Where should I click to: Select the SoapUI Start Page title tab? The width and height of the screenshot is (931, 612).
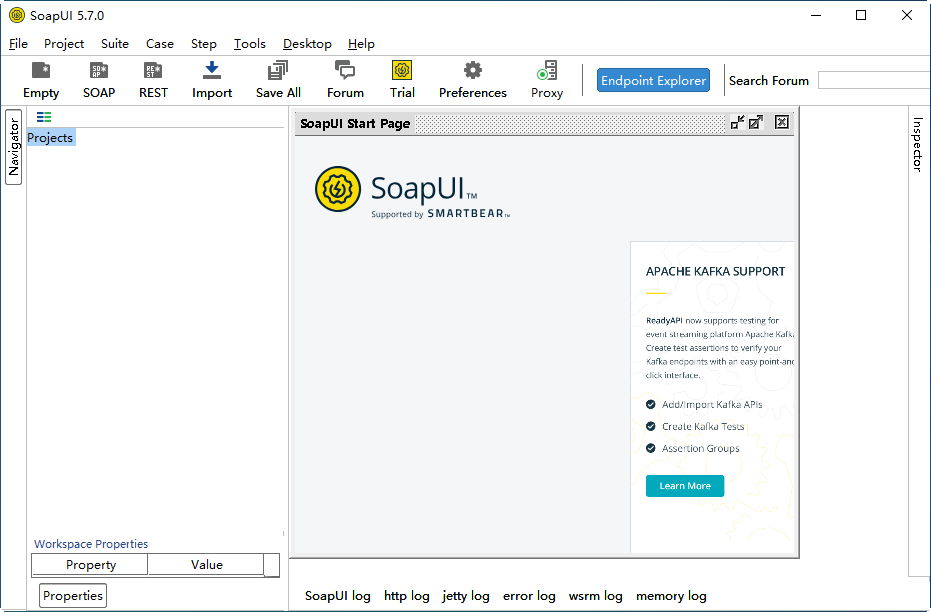pyautogui.click(x=355, y=123)
